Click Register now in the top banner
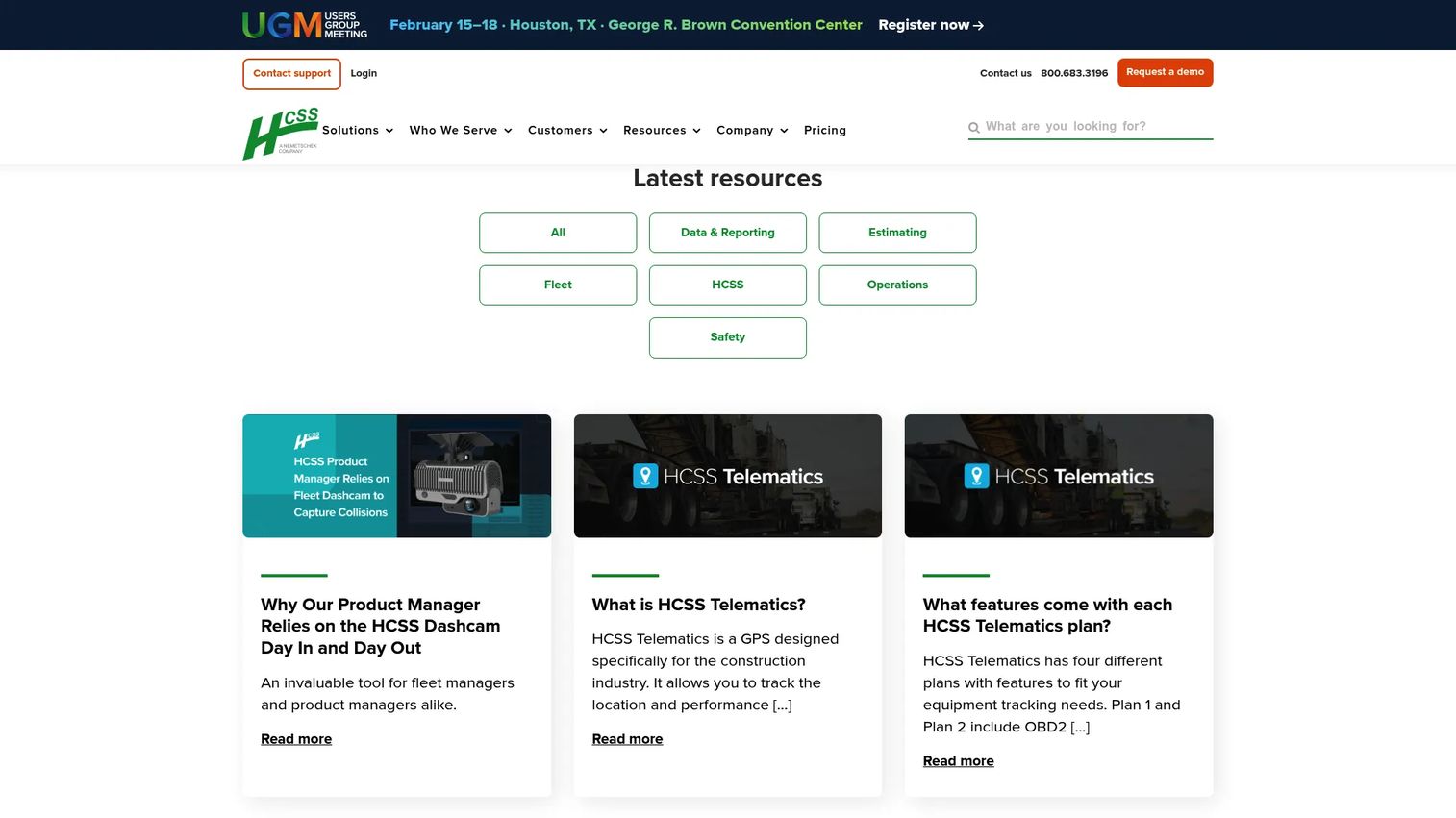This screenshot has height=818, width=1456. [931, 25]
